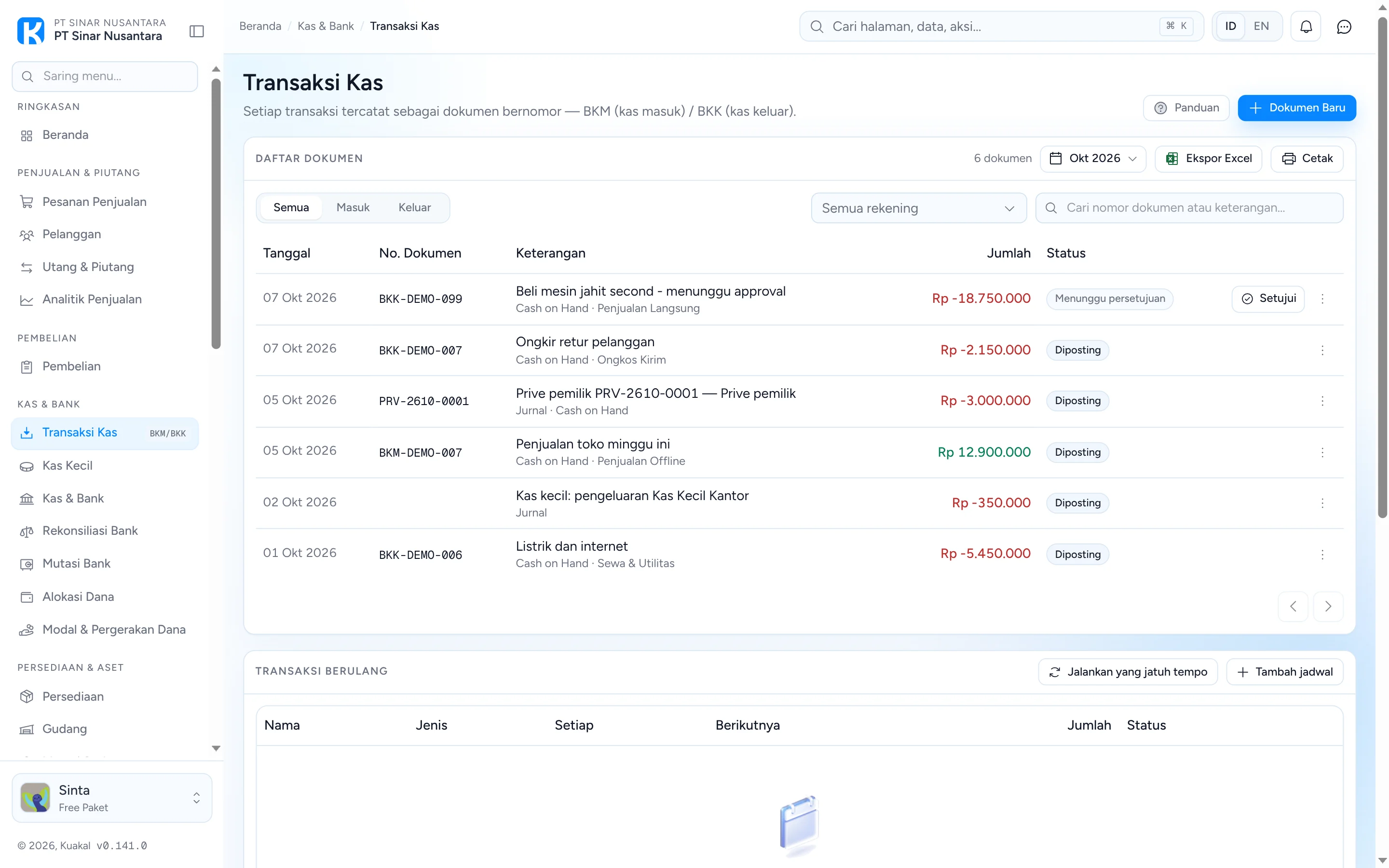
Task: Expand the Sinta account switcher
Action: point(112,798)
